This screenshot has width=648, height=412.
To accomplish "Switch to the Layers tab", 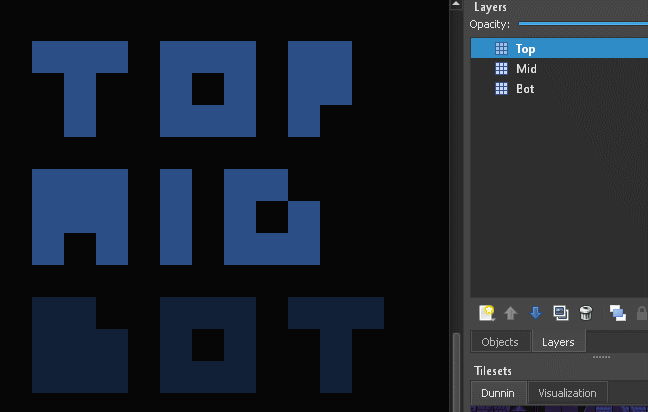I will (558, 342).
